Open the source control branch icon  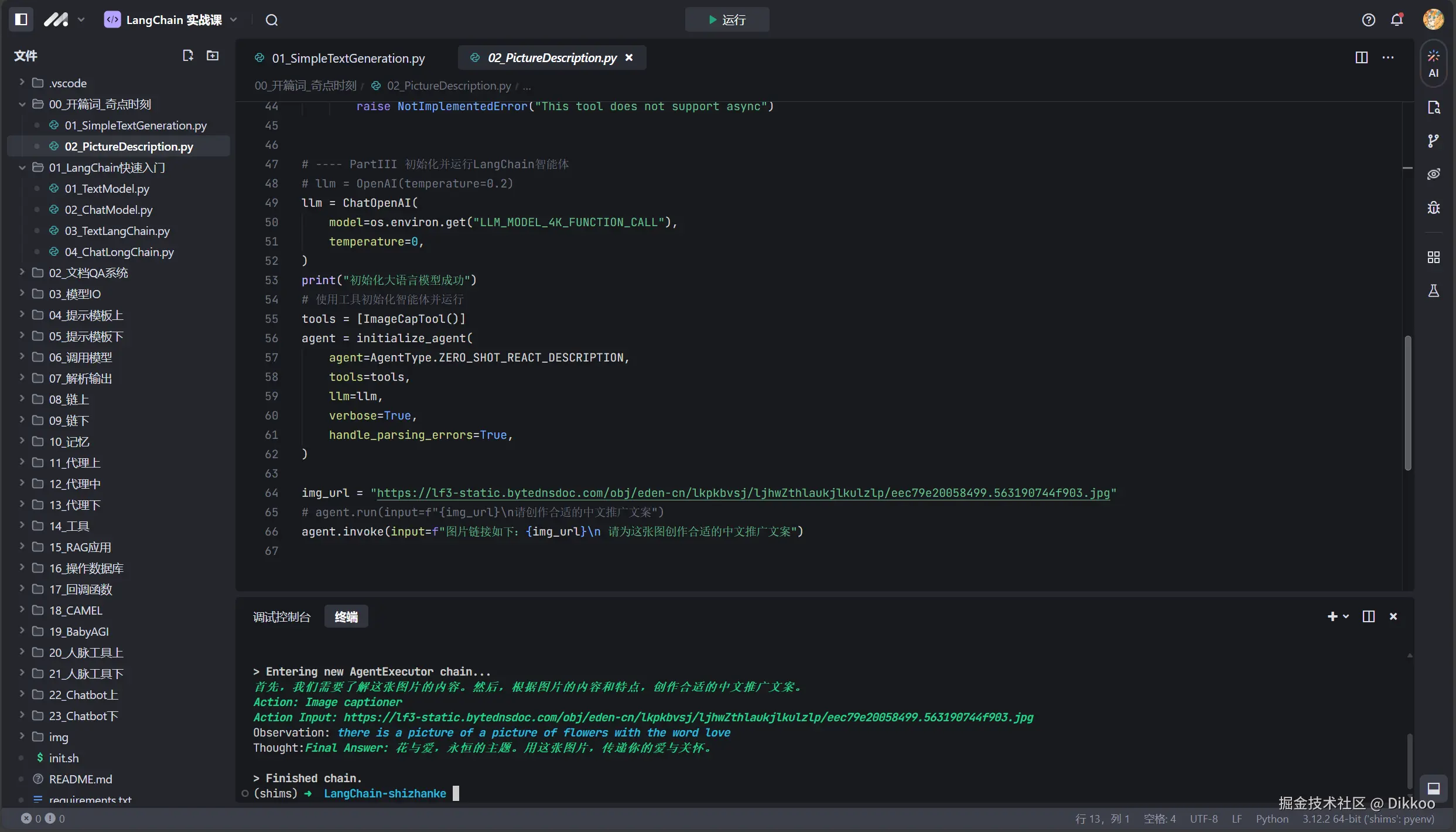(x=1433, y=141)
